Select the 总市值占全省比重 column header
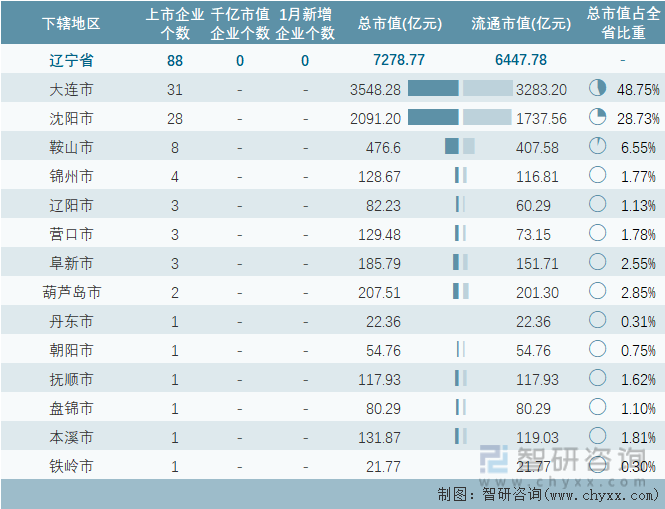The width and height of the screenshot is (665, 509). (623, 23)
